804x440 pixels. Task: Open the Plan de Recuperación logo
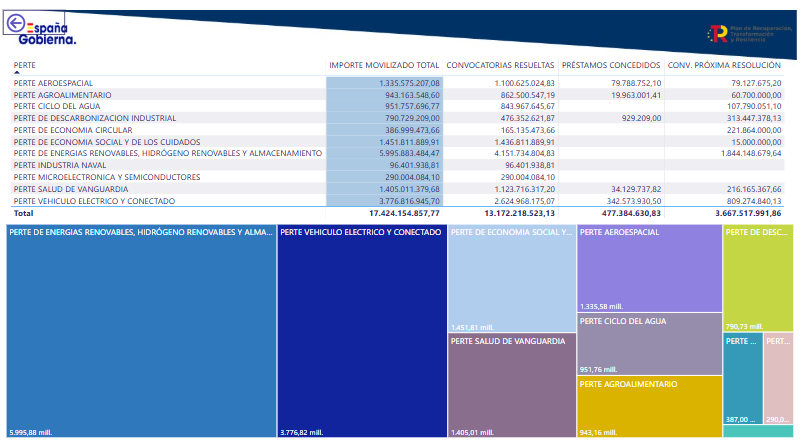[x=749, y=34]
